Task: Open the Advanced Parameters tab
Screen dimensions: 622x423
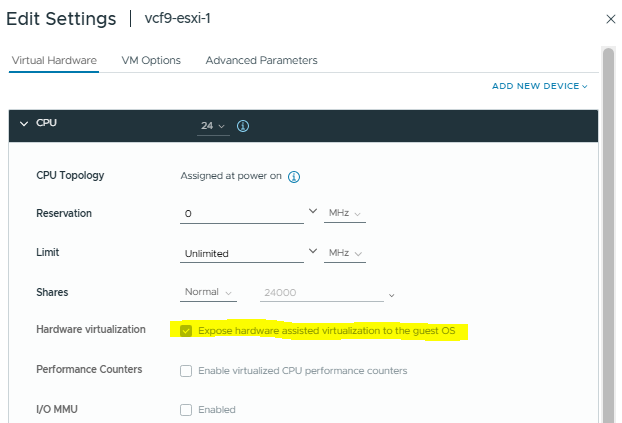Action: pyautogui.click(x=261, y=60)
